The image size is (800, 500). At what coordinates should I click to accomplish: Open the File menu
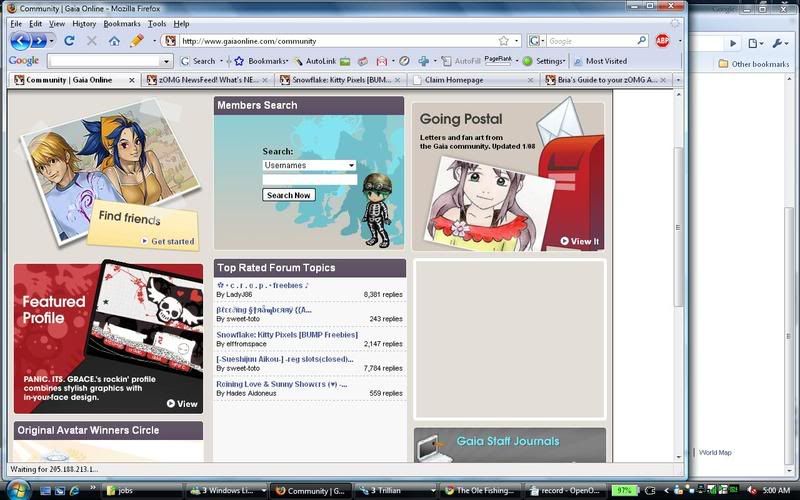[x=16, y=23]
